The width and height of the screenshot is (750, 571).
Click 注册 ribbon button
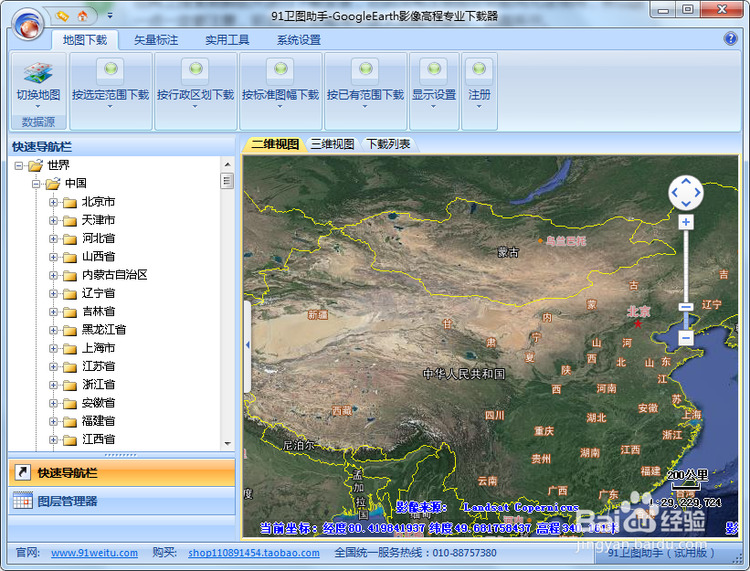tap(479, 91)
